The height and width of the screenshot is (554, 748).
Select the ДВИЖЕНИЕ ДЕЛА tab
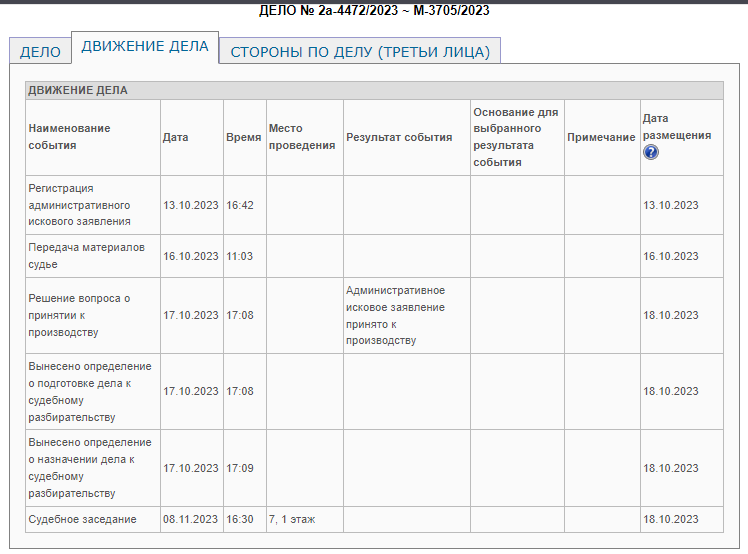pos(145,46)
